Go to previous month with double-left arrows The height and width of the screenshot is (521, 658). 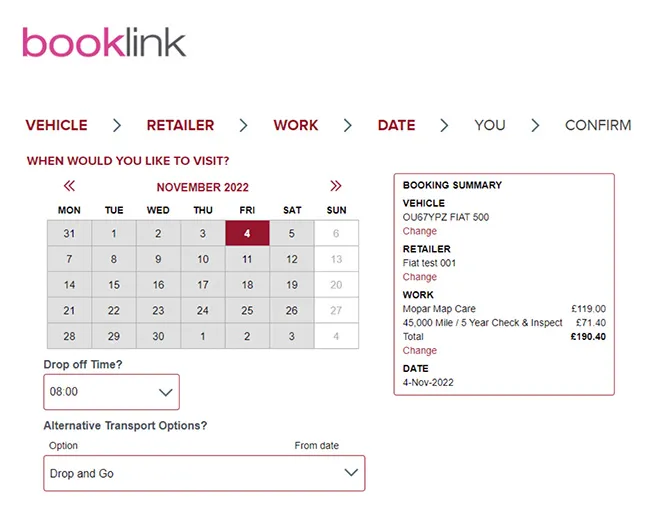pos(69,186)
